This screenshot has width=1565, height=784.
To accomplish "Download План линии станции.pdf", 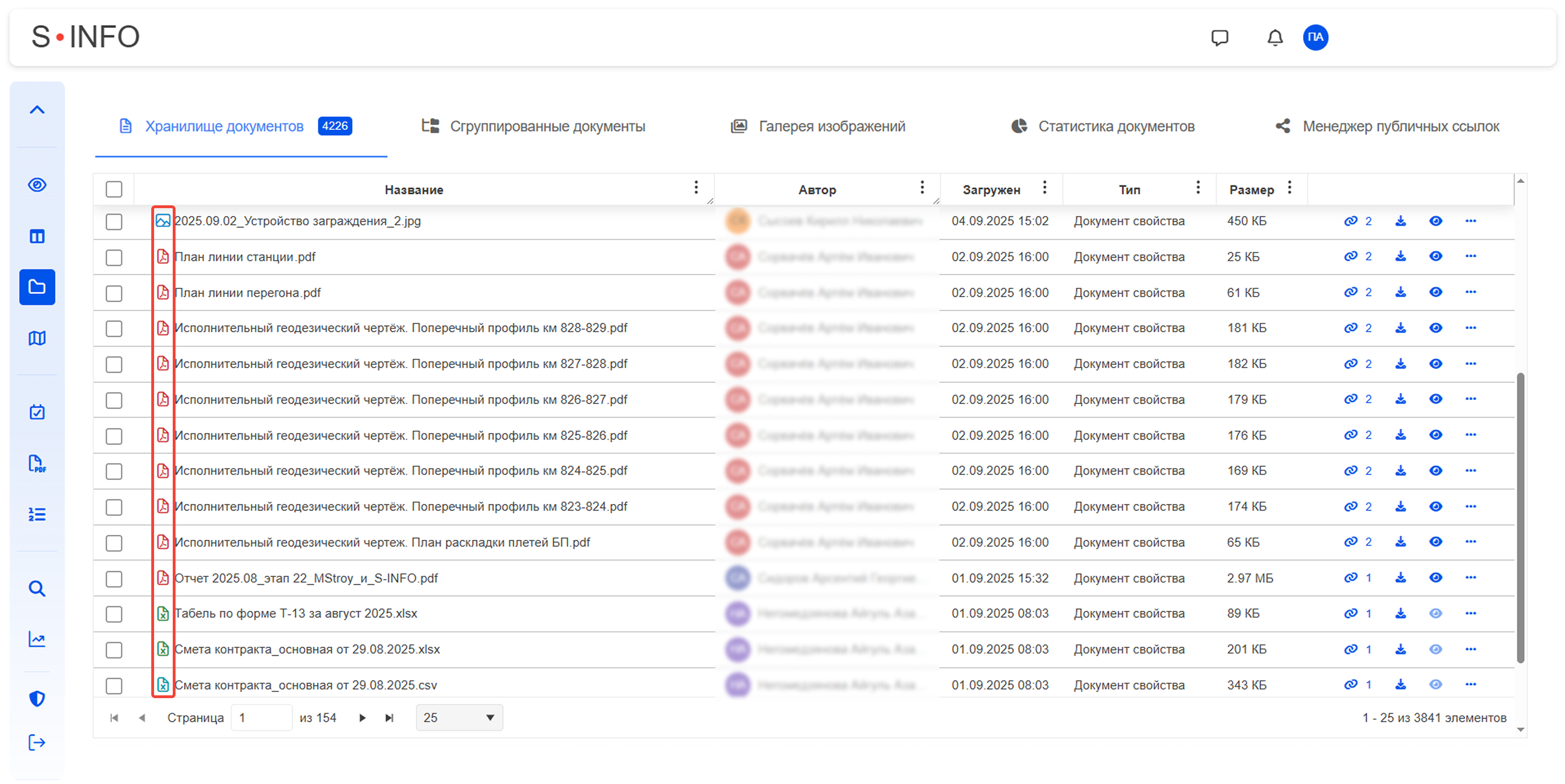I will tap(1400, 256).
